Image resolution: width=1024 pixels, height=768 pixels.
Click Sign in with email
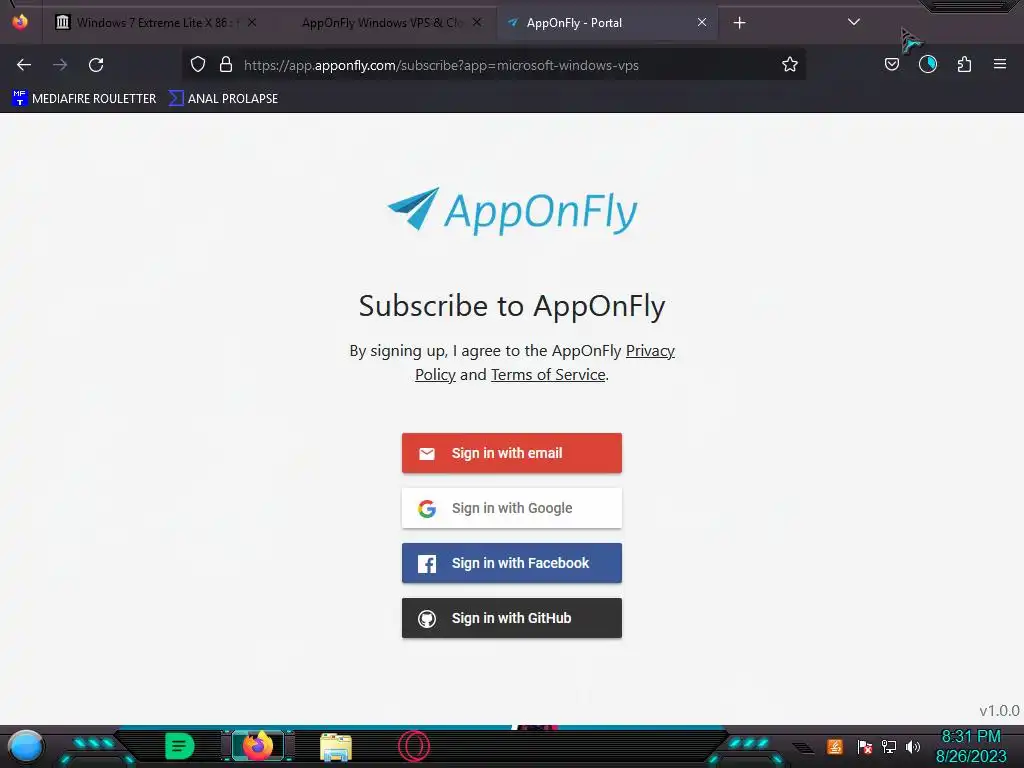coord(512,453)
